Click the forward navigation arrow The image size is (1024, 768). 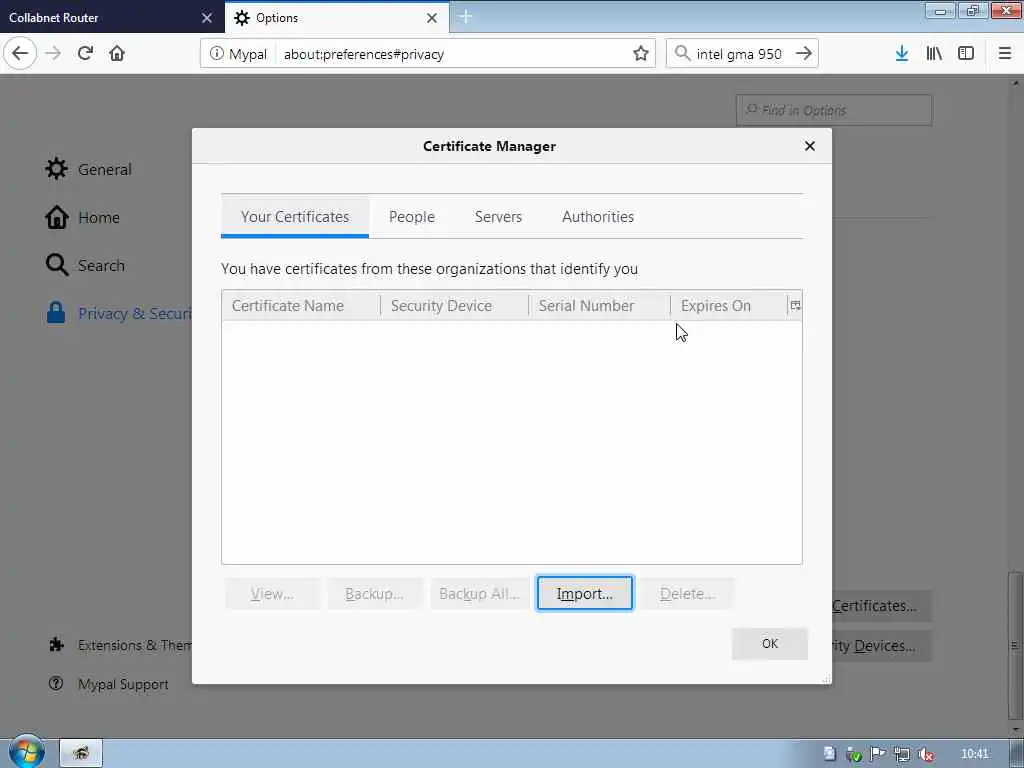coord(54,54)
